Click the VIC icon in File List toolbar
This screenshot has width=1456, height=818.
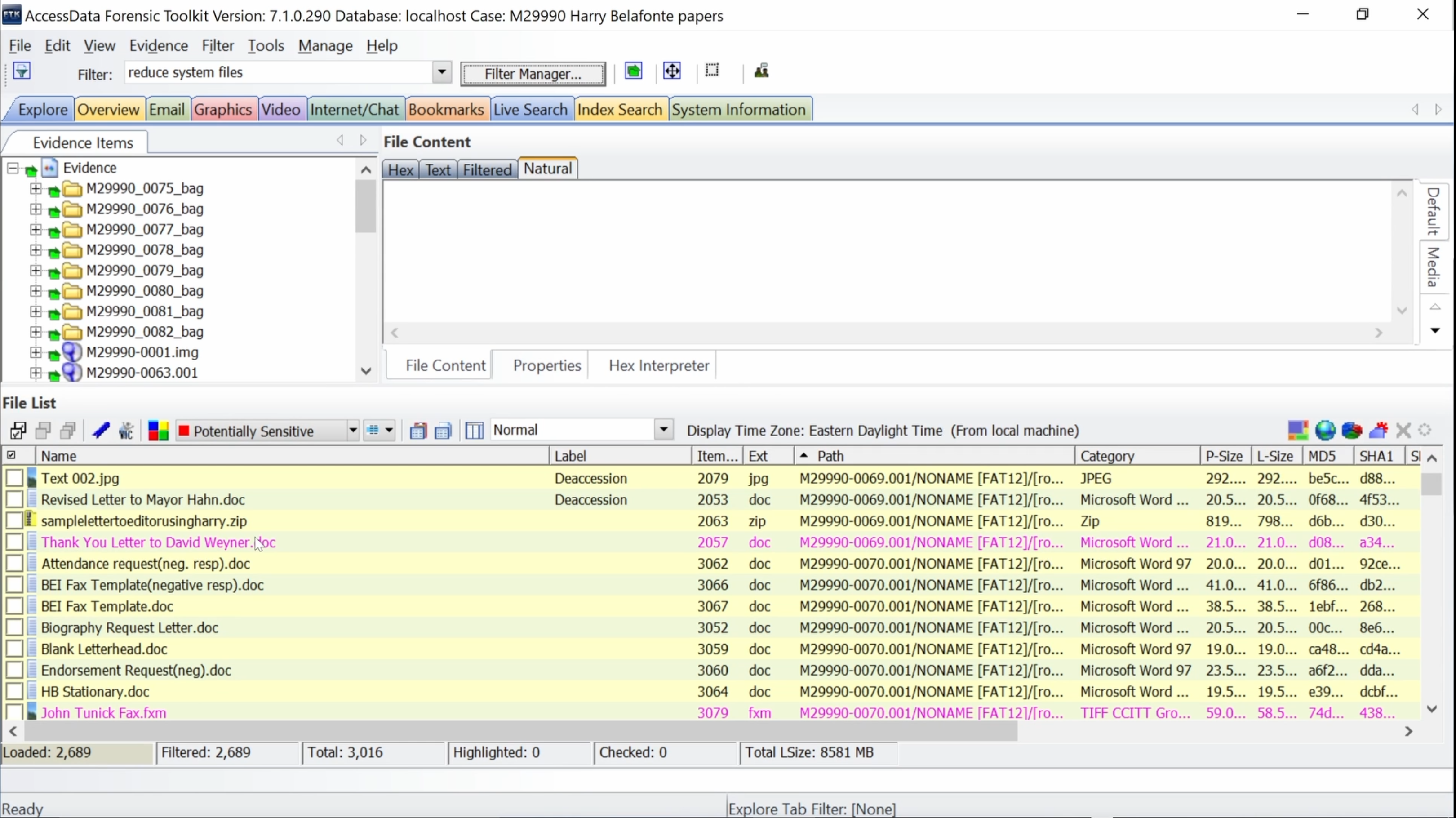coord(126,431)
